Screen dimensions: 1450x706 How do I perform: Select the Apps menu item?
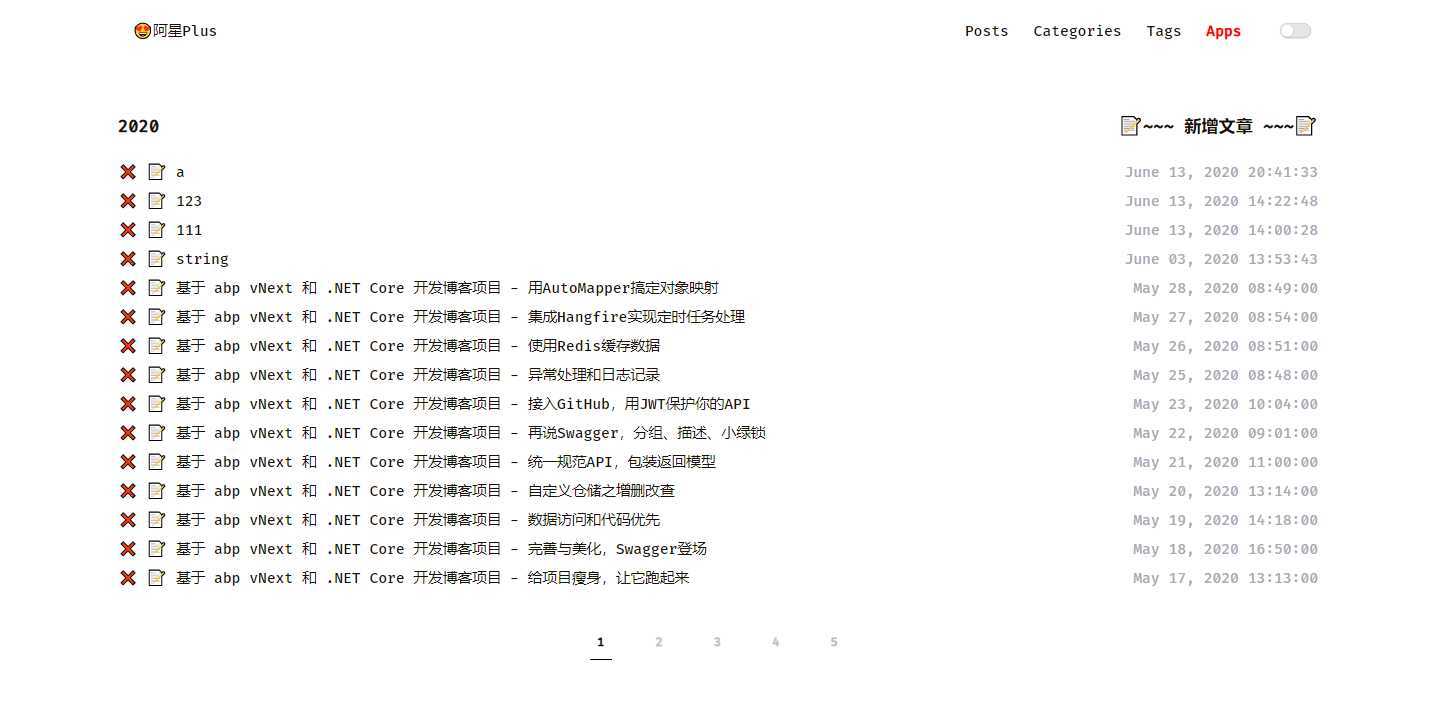pos(1223,31)
